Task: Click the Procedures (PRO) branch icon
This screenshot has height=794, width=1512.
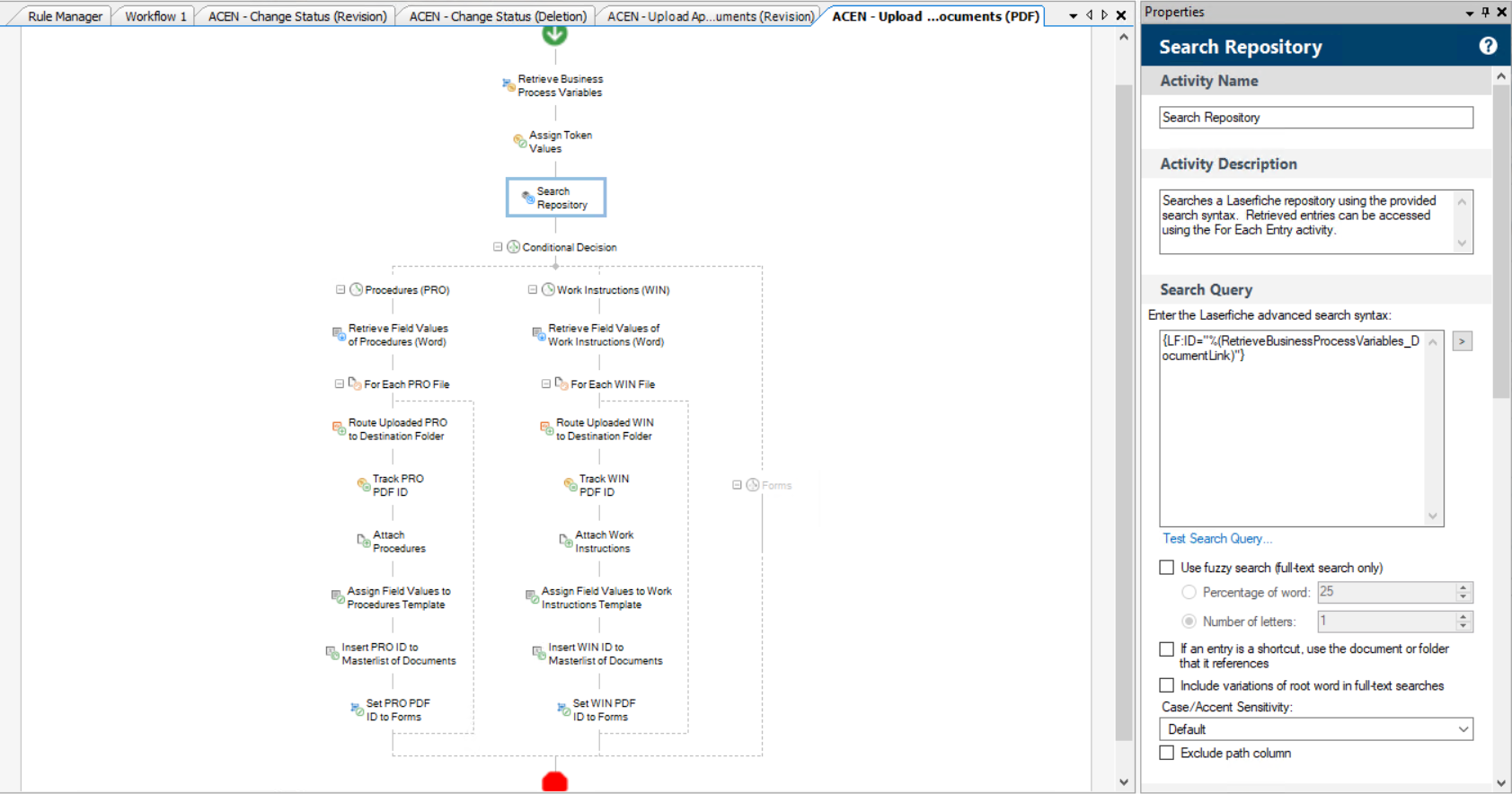Action: [x=356, y=289]
